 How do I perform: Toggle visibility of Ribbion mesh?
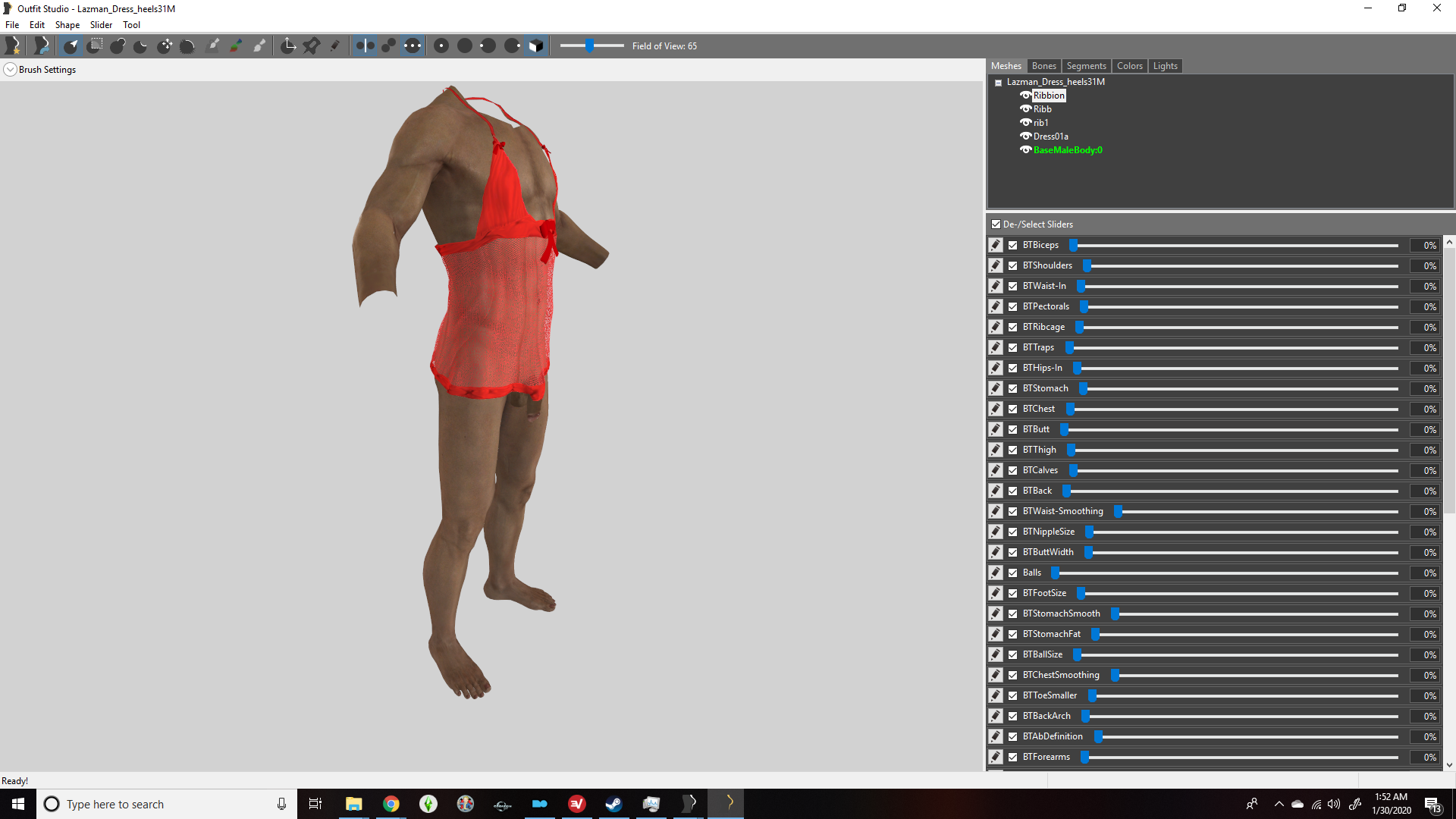1025,96
